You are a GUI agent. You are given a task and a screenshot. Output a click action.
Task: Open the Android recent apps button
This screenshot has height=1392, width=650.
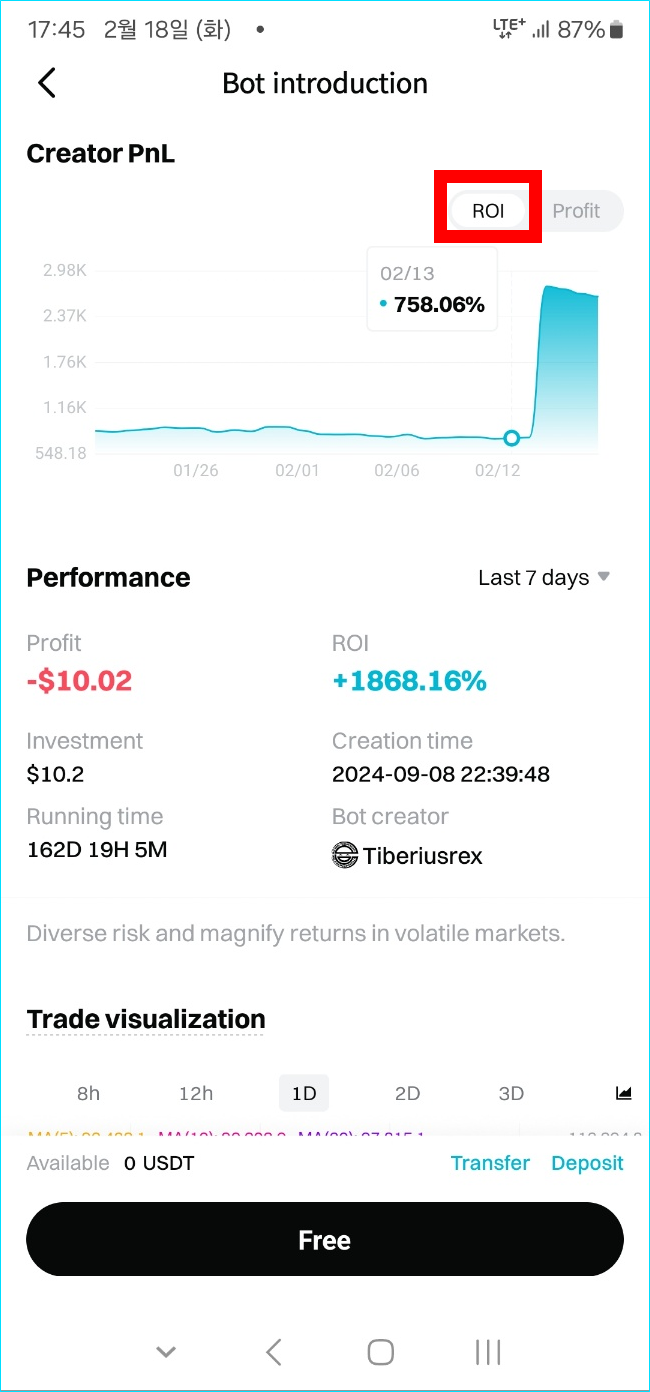487,1353
